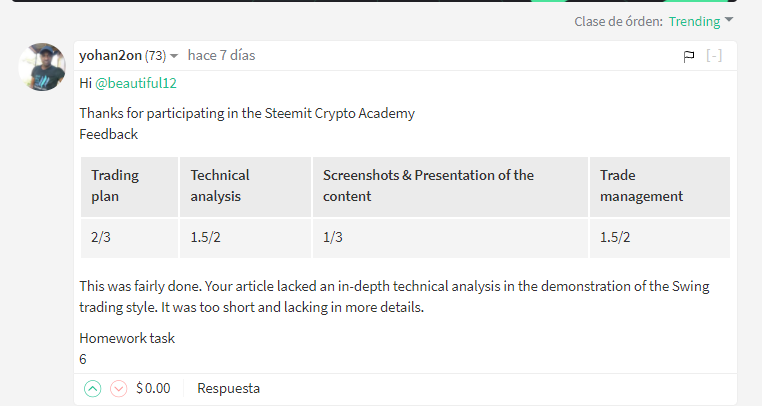Screen dimensions: 762x406
Task: Open the Trending sort order dropdown
Action: click(701, 21)
